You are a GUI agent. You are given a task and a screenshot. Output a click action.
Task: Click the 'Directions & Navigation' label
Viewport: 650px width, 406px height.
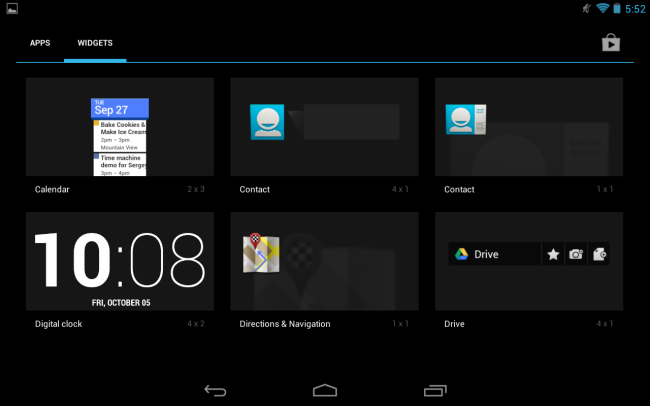(x=285, y=324)
